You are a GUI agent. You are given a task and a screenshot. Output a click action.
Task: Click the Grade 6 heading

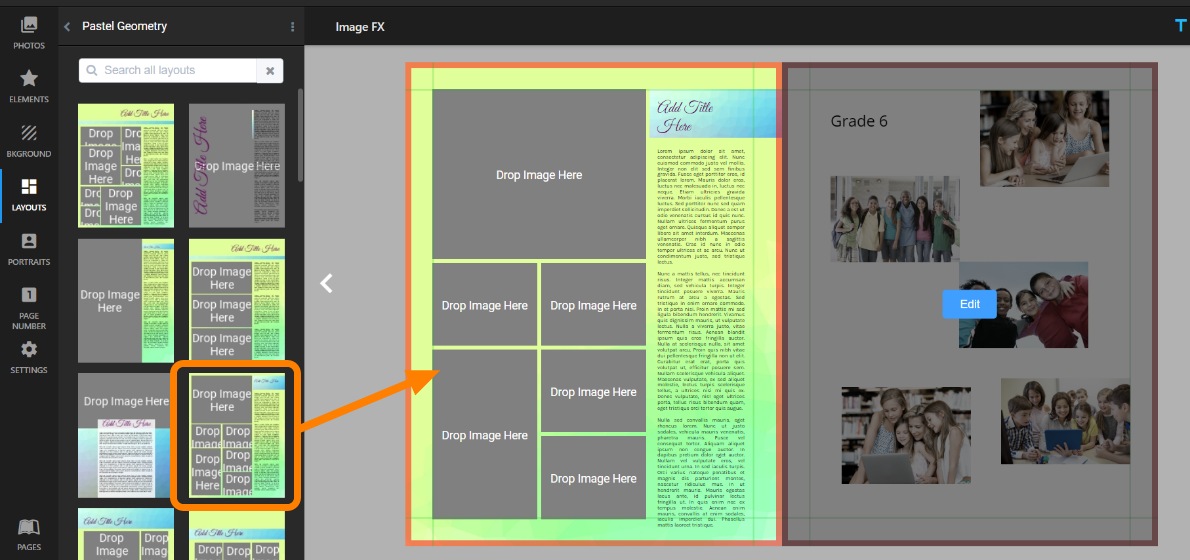coord(859,121)
